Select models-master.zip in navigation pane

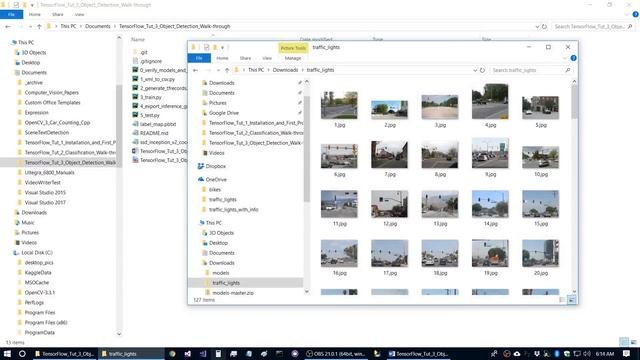[x=233, y=293]
